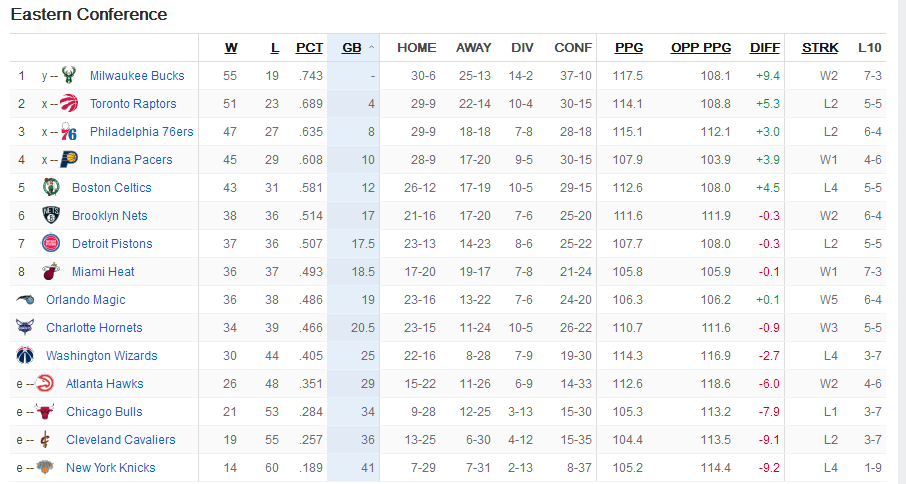Image resolution: width=906 pixels, height=484 pixels.
Task: Click the Toronto Raptors logo icon
Action: click(x=69, y=103)
